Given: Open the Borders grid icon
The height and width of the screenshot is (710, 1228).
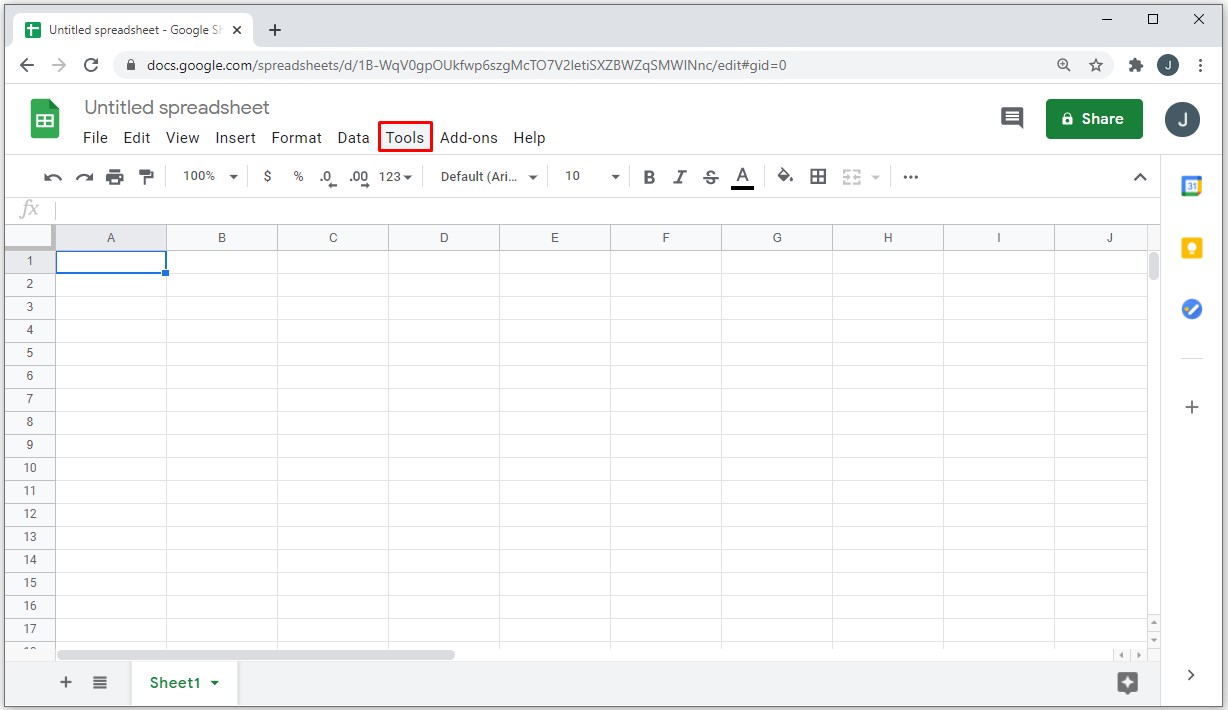Looking at the screenshot, I should (818, 177).
